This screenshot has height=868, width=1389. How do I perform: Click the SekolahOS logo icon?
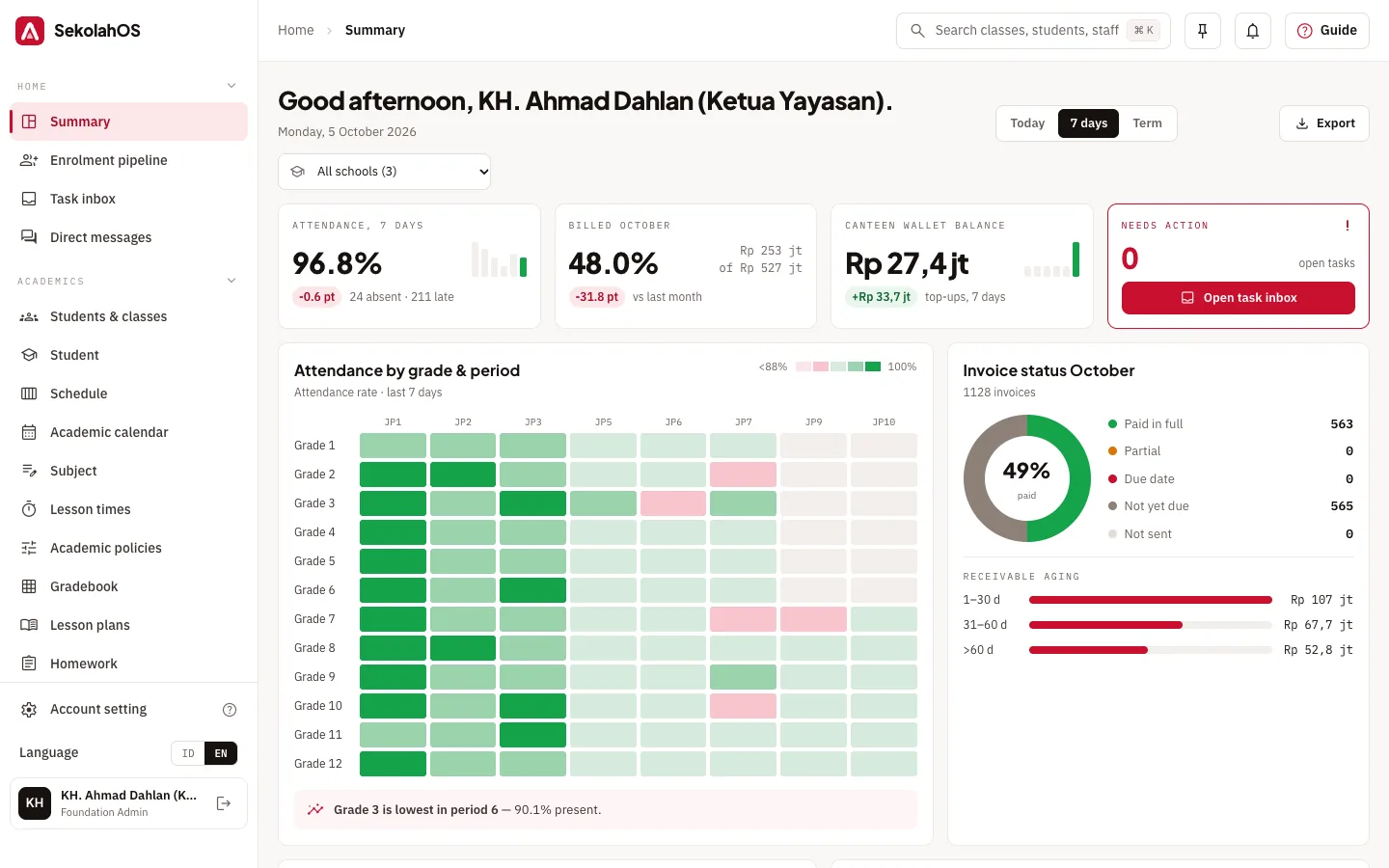point(30,31)
